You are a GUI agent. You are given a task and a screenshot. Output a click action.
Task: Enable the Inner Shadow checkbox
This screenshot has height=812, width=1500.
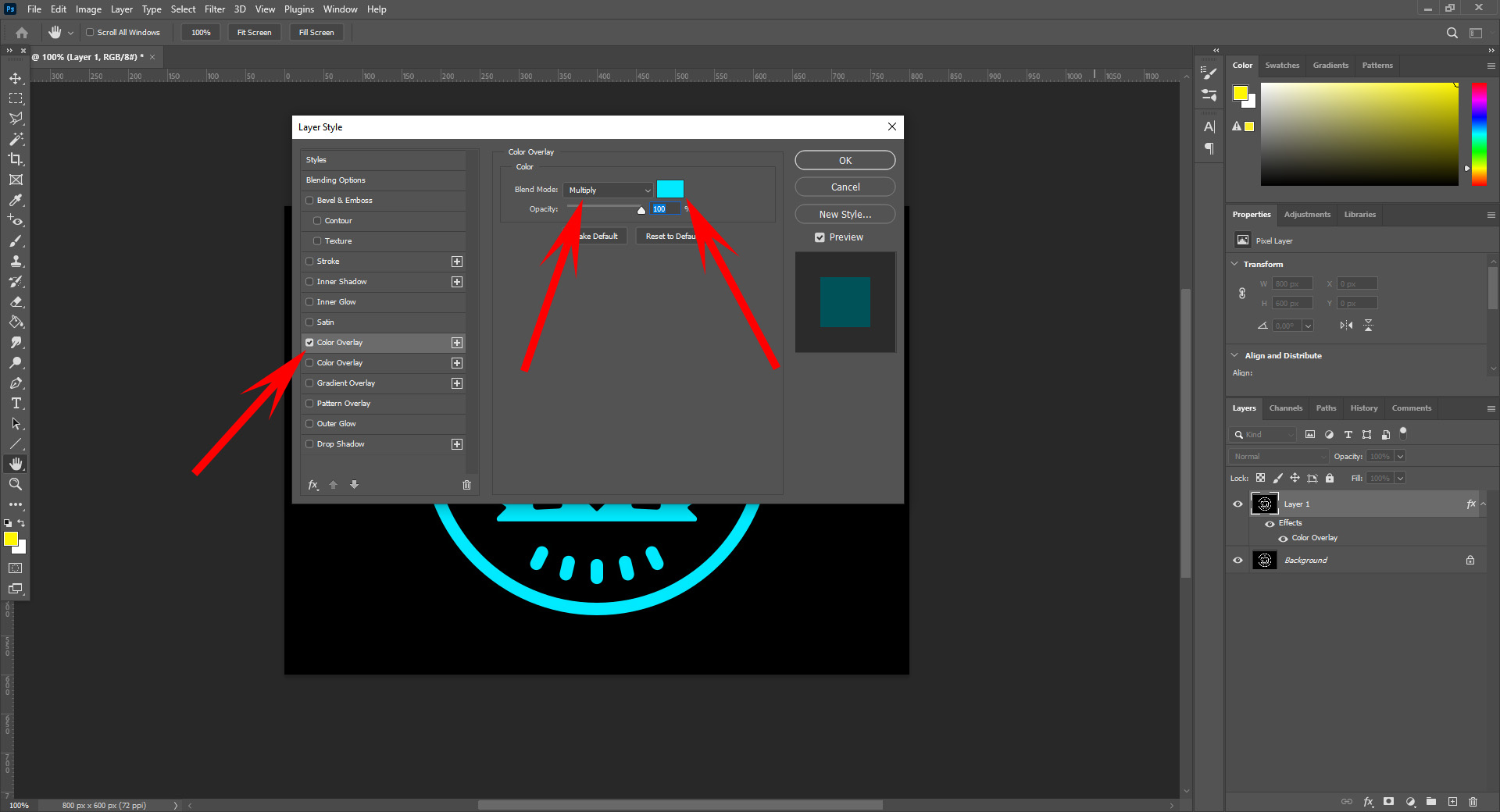(309, 282)
